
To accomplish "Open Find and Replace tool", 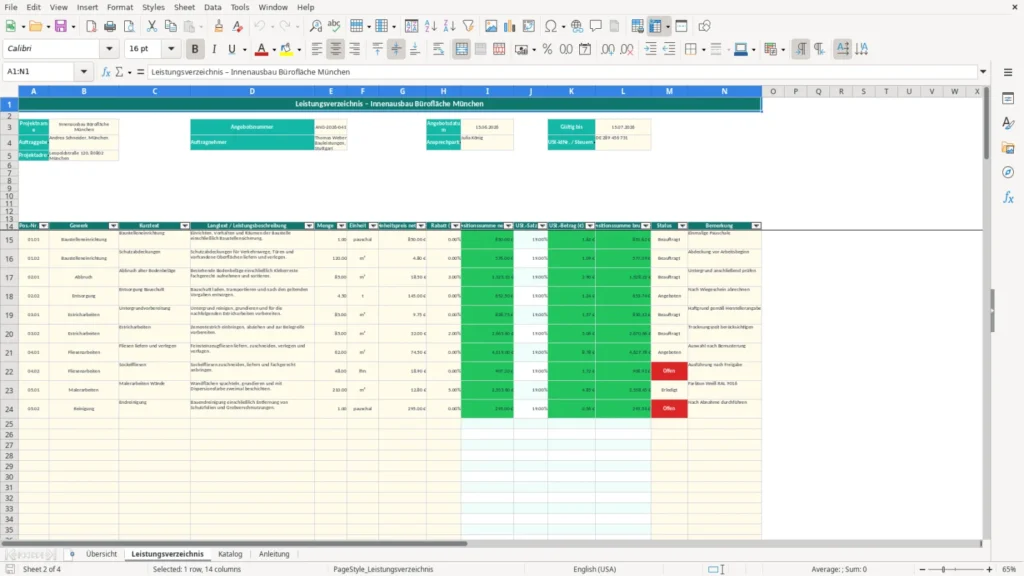I will (x=315, y=26).
